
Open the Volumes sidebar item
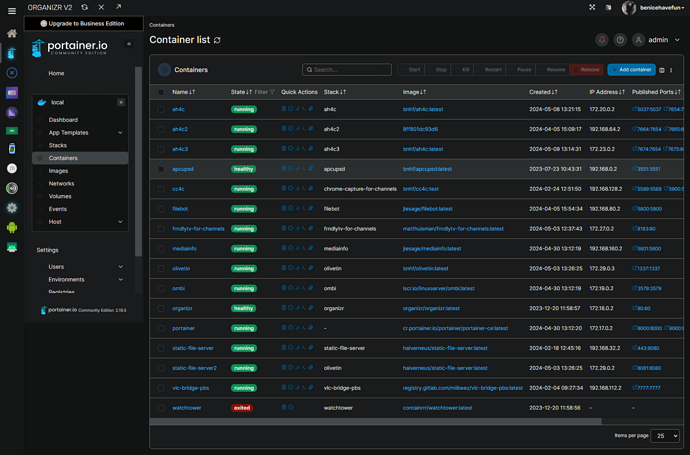point(60,196)
